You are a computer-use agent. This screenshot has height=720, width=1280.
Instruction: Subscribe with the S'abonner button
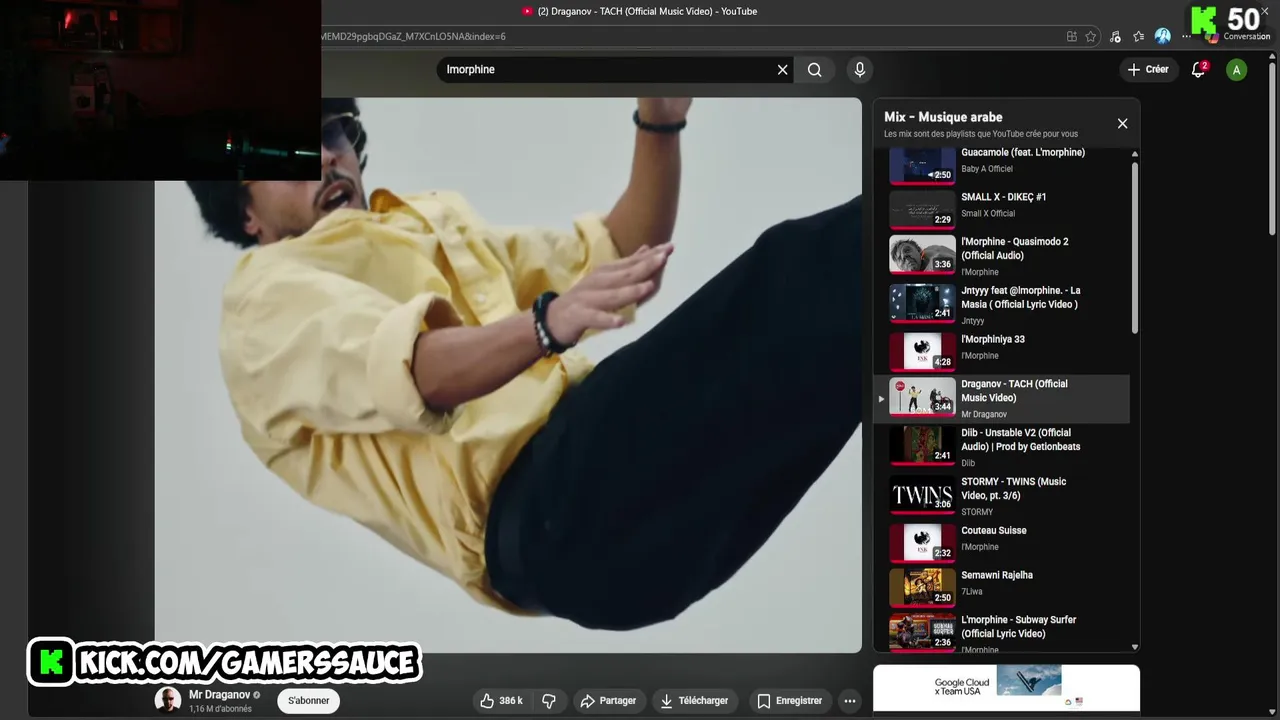[308, 701]
